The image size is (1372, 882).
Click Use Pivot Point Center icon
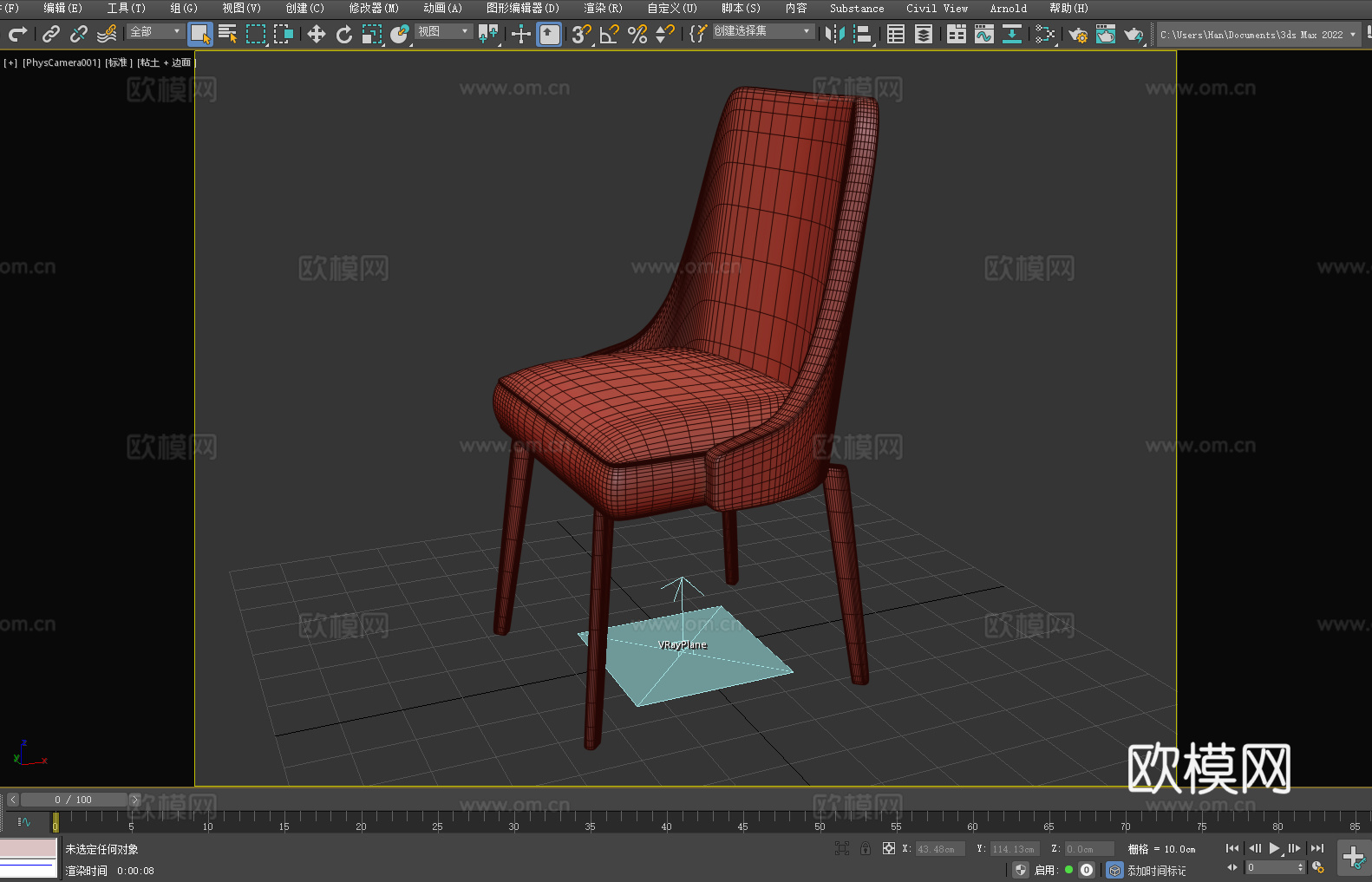coord(488,34)
